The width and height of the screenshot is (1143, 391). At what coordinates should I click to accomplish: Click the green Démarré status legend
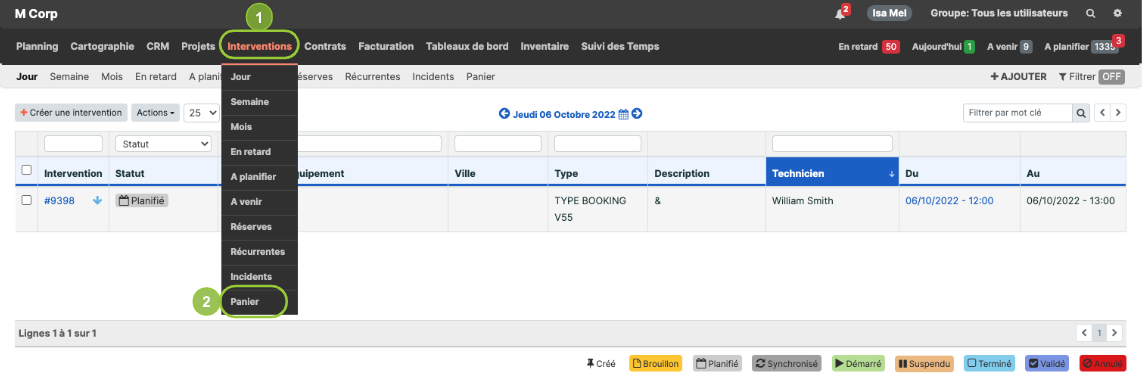(x=857, y=363)
